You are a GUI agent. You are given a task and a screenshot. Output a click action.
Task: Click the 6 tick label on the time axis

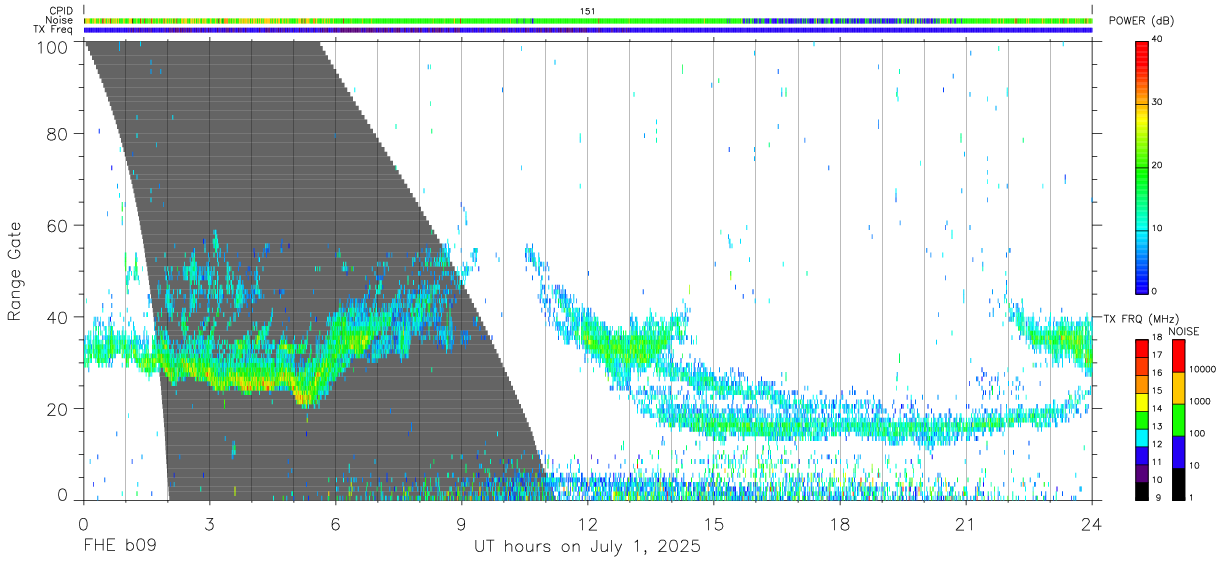(336, 523)
